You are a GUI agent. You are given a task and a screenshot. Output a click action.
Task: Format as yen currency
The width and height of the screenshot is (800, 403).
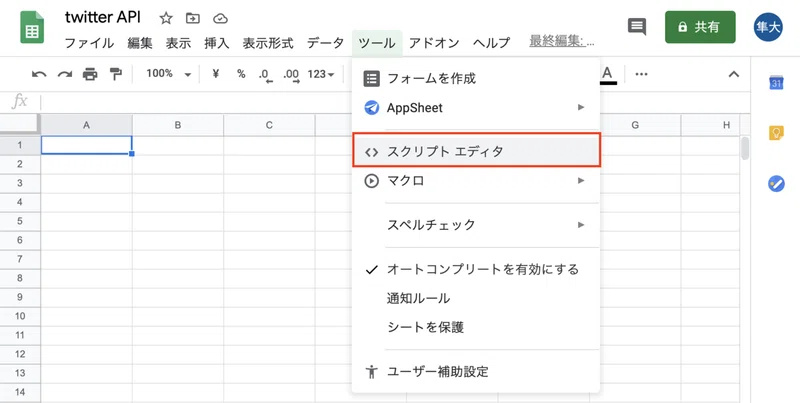(x=215, y=74)
